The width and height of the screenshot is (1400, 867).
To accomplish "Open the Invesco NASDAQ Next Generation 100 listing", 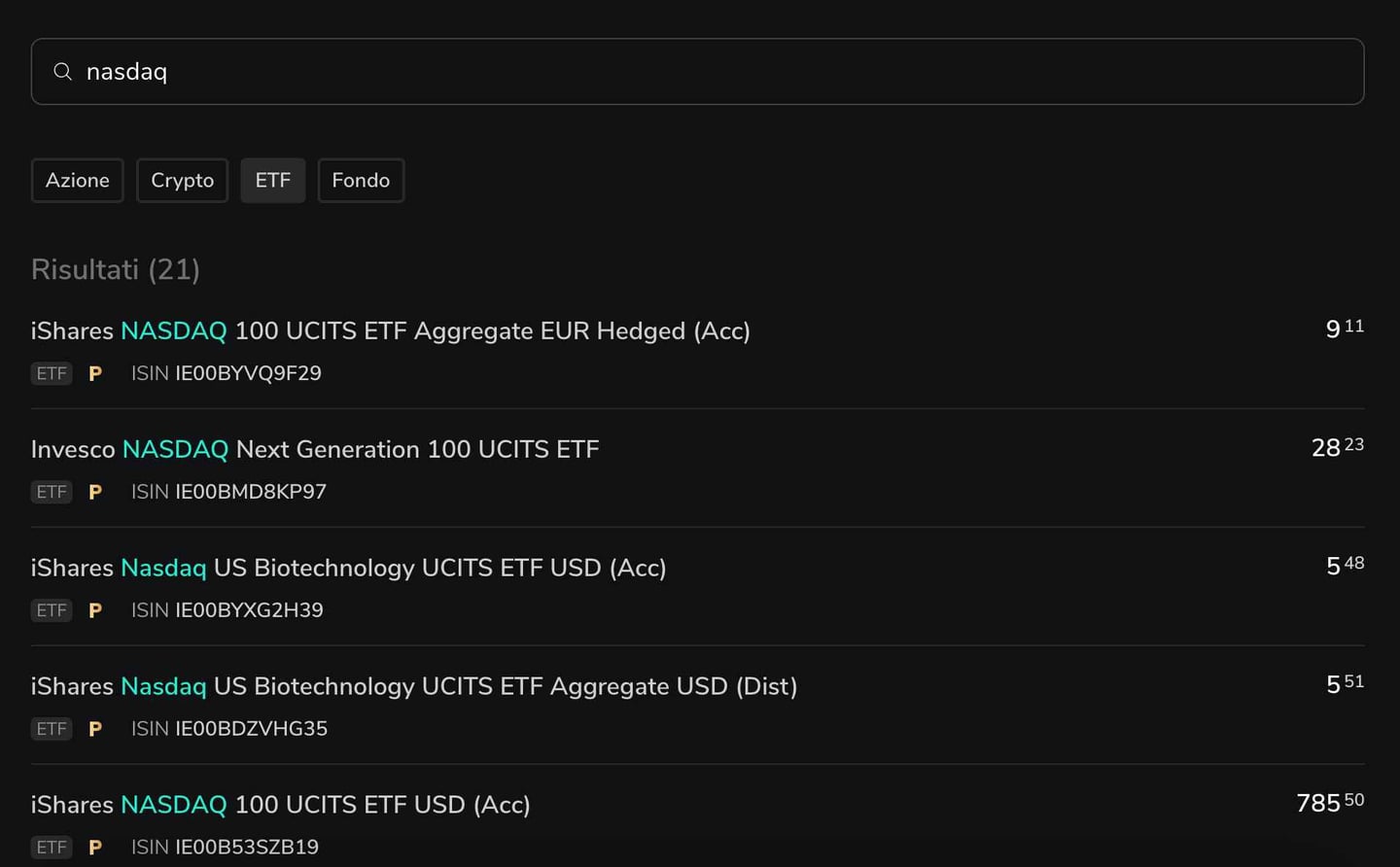I will pos(314,449).
